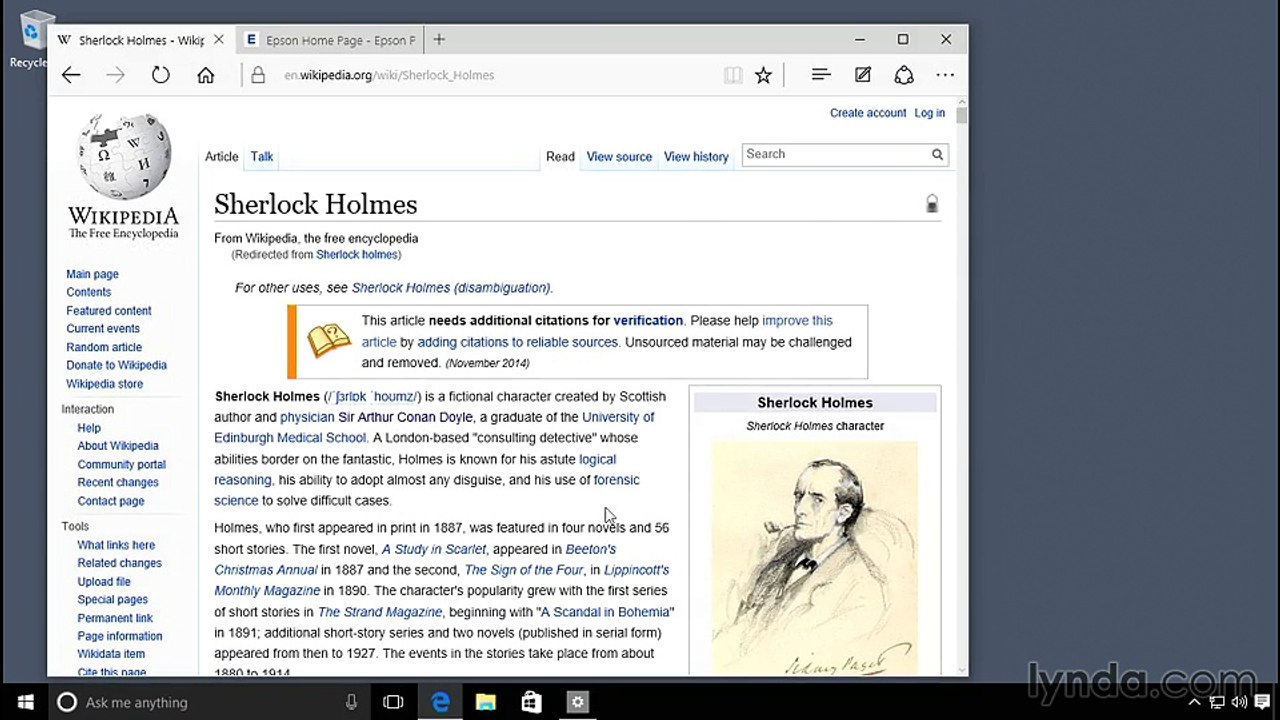The width and height of the screenshot is (1280, 720).
Task: Open the Share icon in Edge toolbar
Action: pyautogui.click(x=904, y=75)
